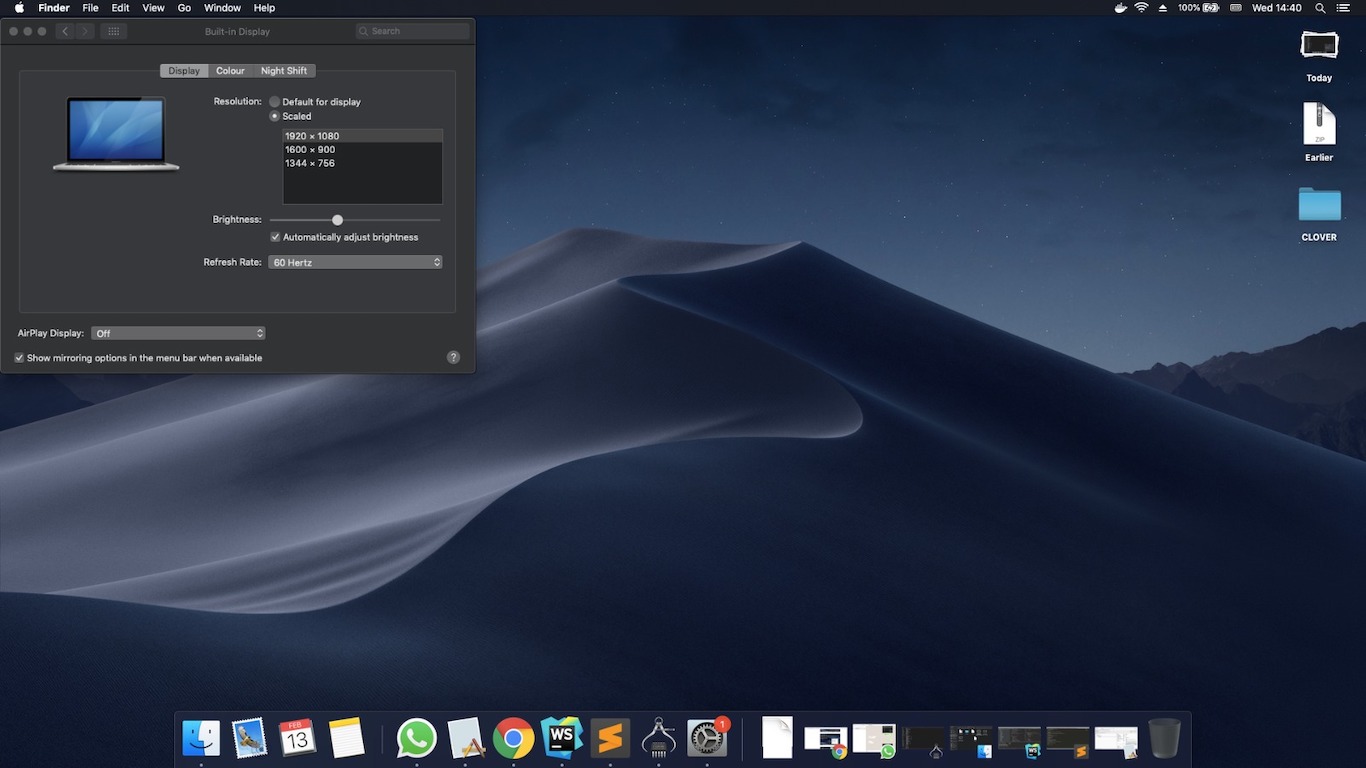Open the keyboard input menu bar icon

coord(1235,8)
